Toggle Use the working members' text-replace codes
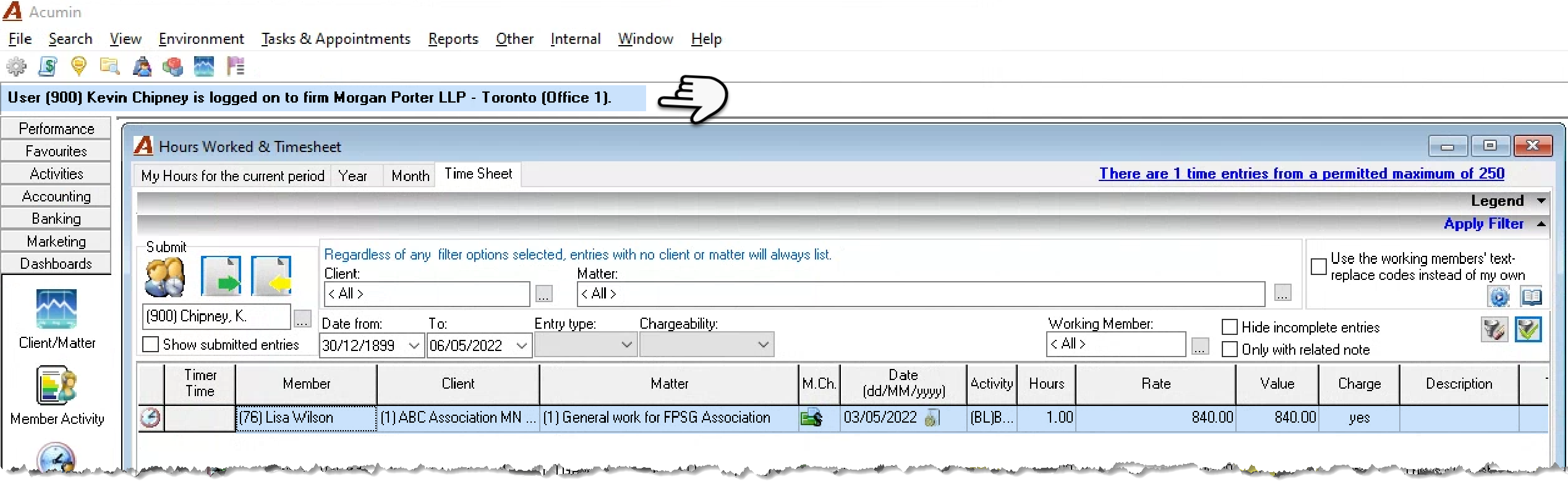 coord(1319,266)
